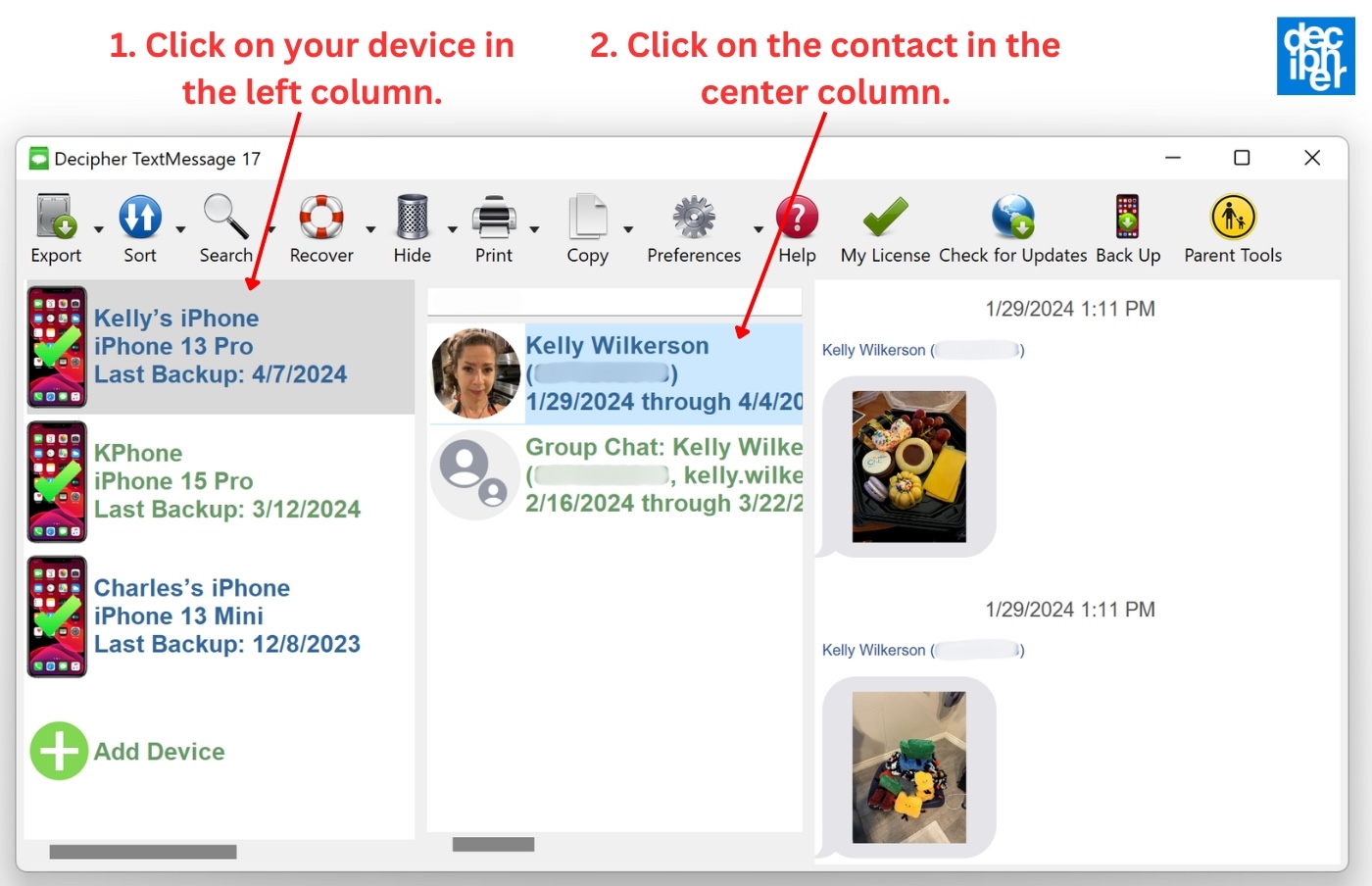Open the Recover lifebuoy tool
The width and height of the screenshot is (1372, 886).
click(320, 216)
